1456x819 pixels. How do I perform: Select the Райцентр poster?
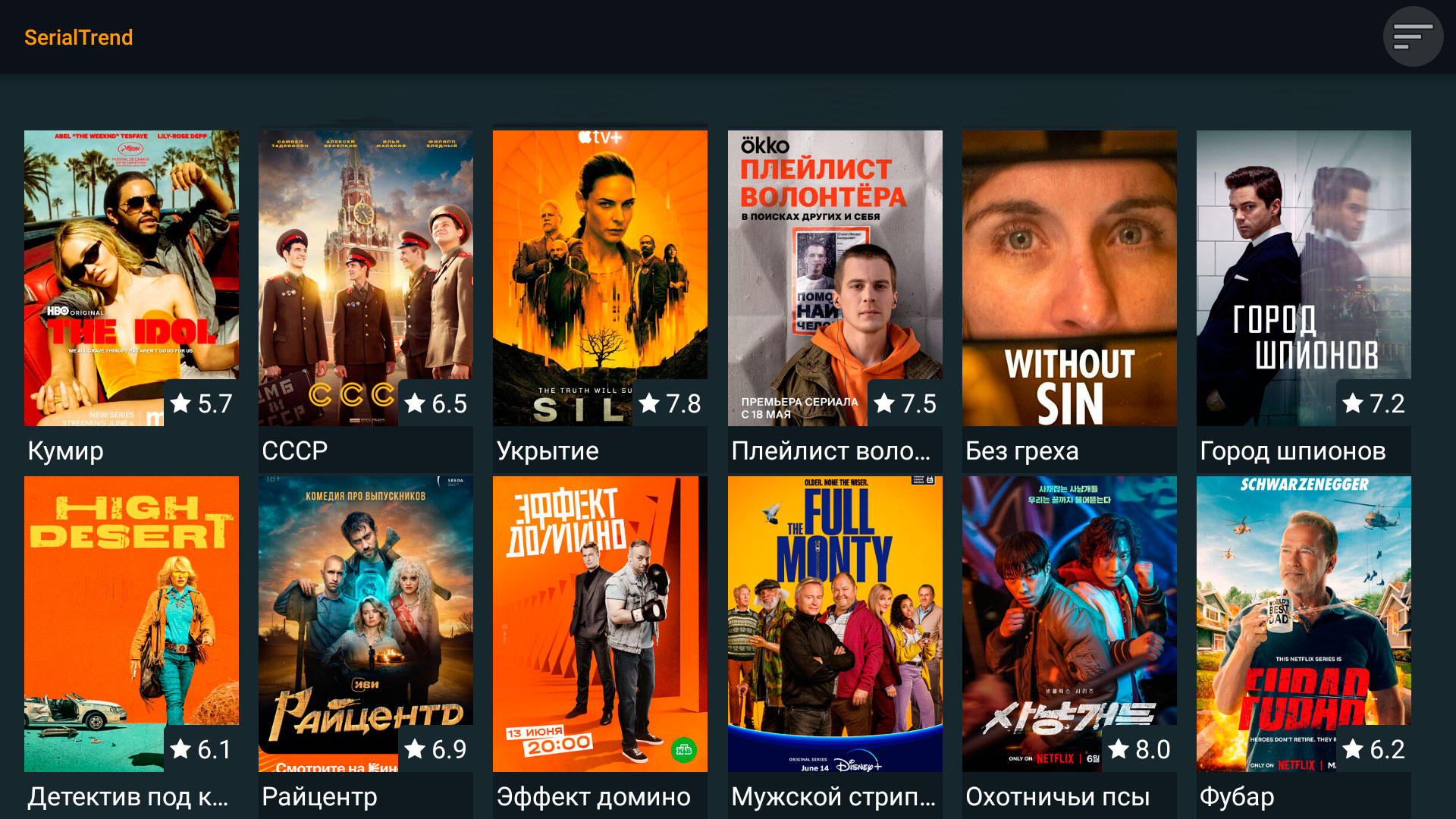(x=366, y=623)
